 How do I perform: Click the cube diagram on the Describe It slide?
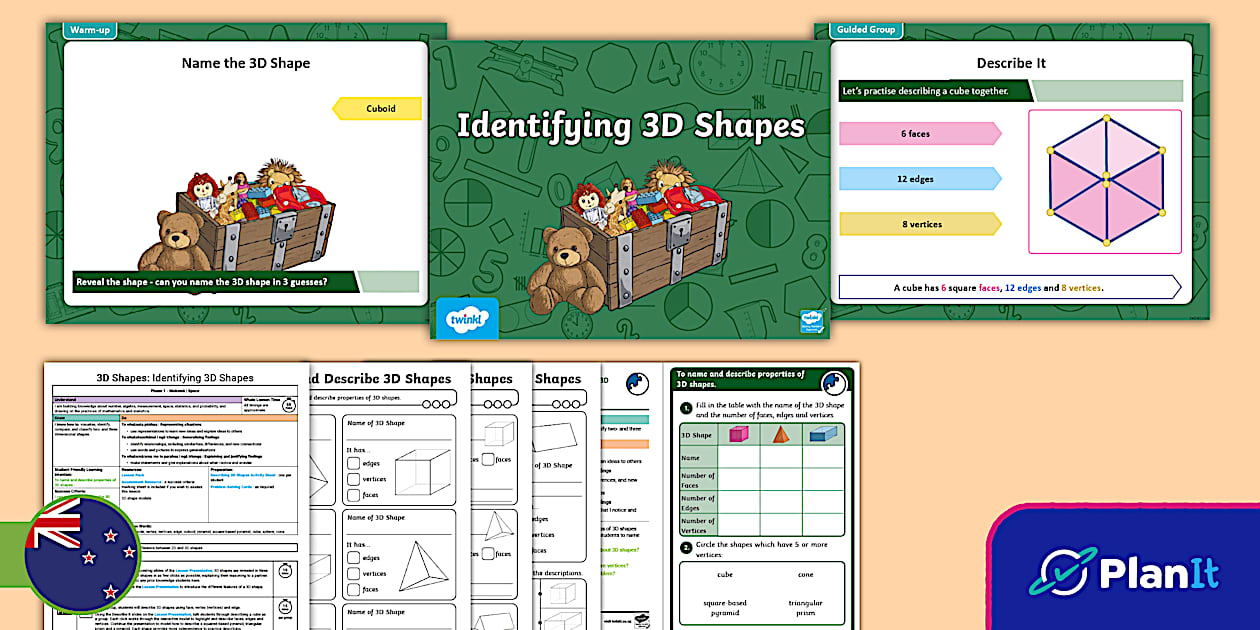click(x=1104, y=181)
